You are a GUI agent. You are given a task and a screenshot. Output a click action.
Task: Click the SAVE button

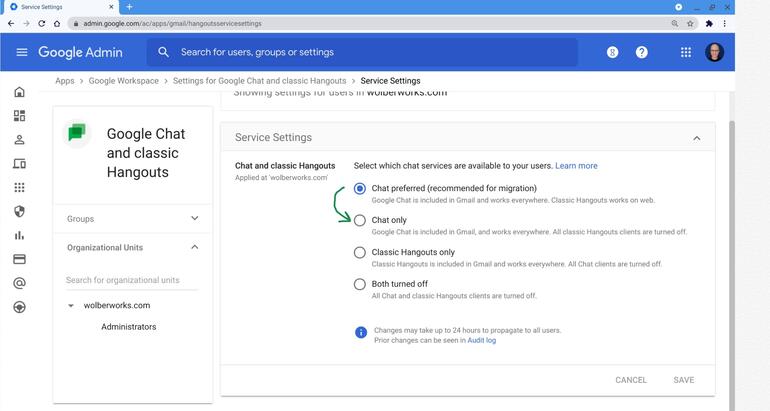[x=684, y=380]
